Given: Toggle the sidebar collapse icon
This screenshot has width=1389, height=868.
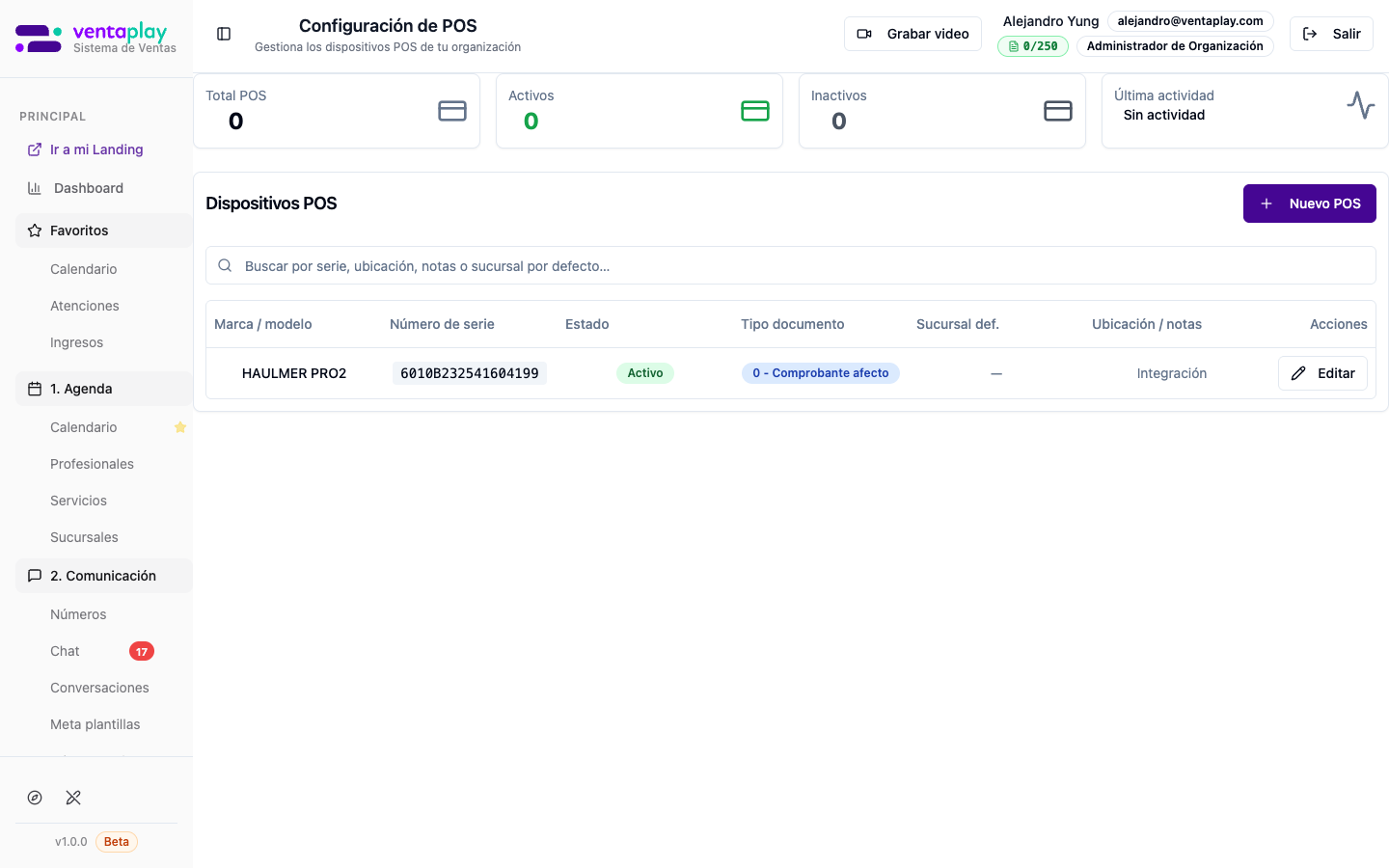Looking at the screenshot, I should click(x=224, y=34).
